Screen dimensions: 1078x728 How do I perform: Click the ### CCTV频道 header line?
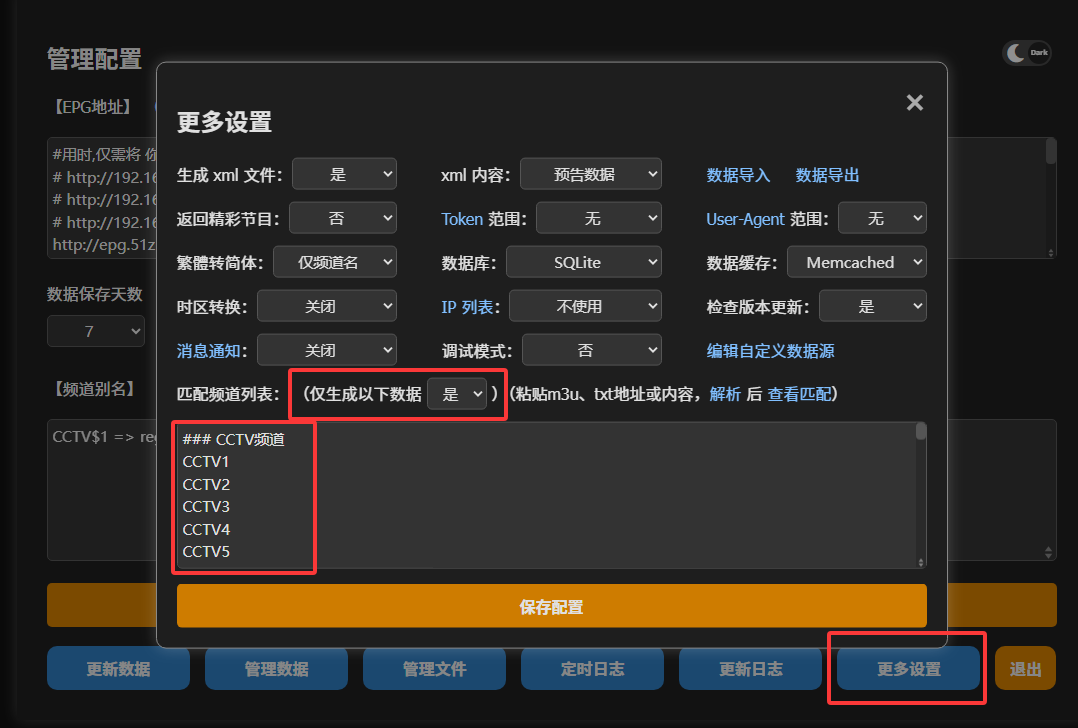click(x=234, y=439)
